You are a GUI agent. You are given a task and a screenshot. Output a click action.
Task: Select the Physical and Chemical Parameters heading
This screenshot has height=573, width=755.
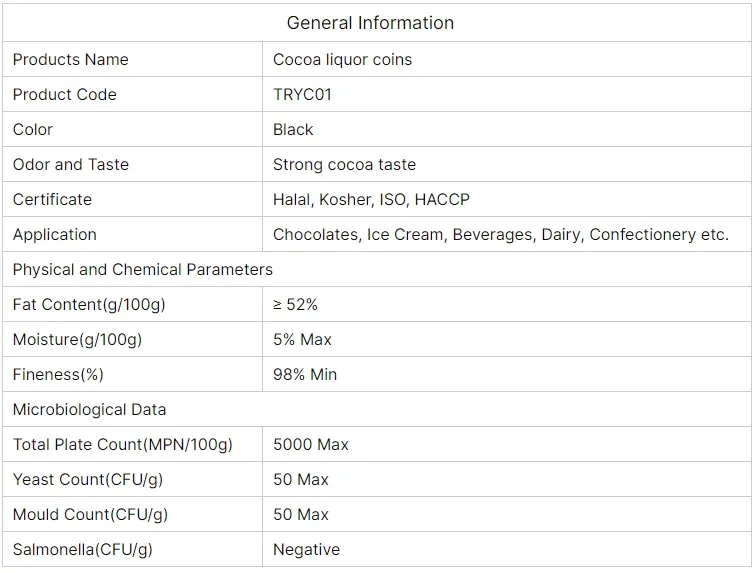[143, 270]
